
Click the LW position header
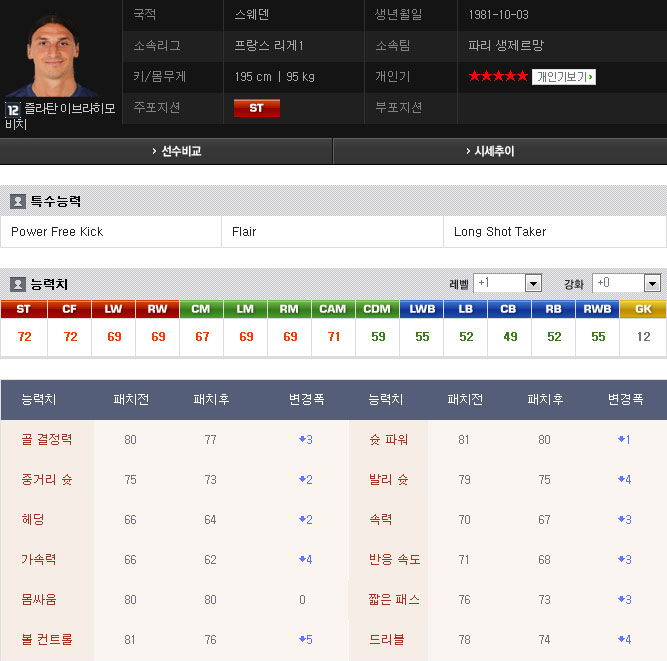(x=114, y=309)
